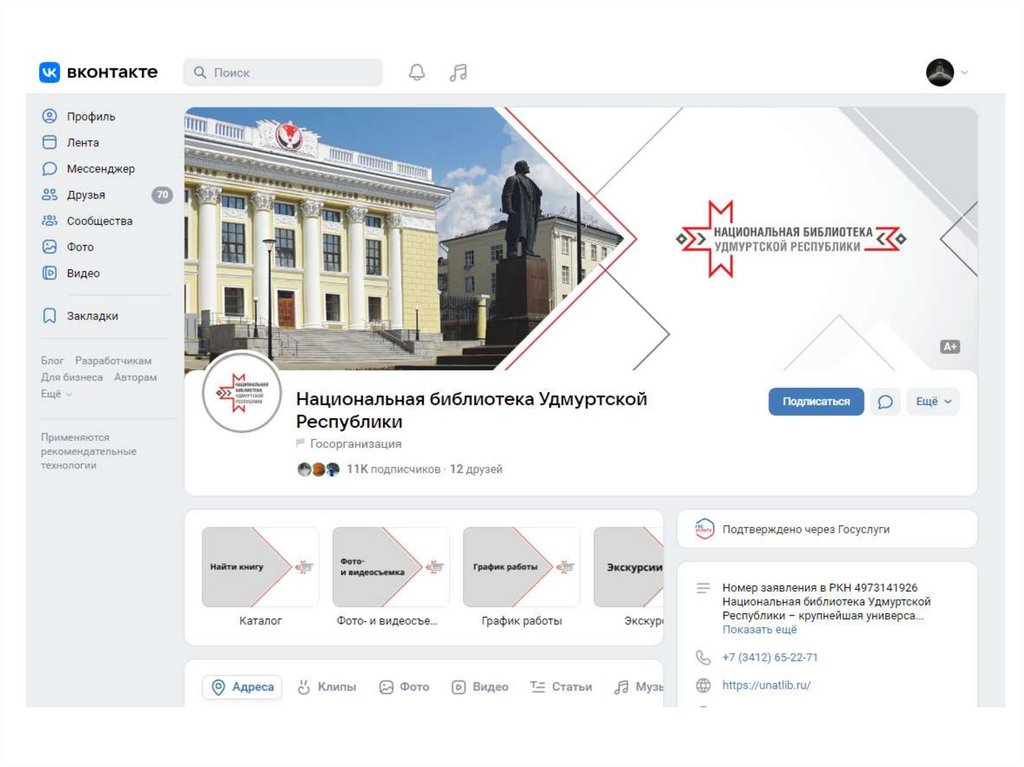Viewport: 1024px width, 767px height.
Task: Switch to the Клипы tab
Action: point(327,687)
